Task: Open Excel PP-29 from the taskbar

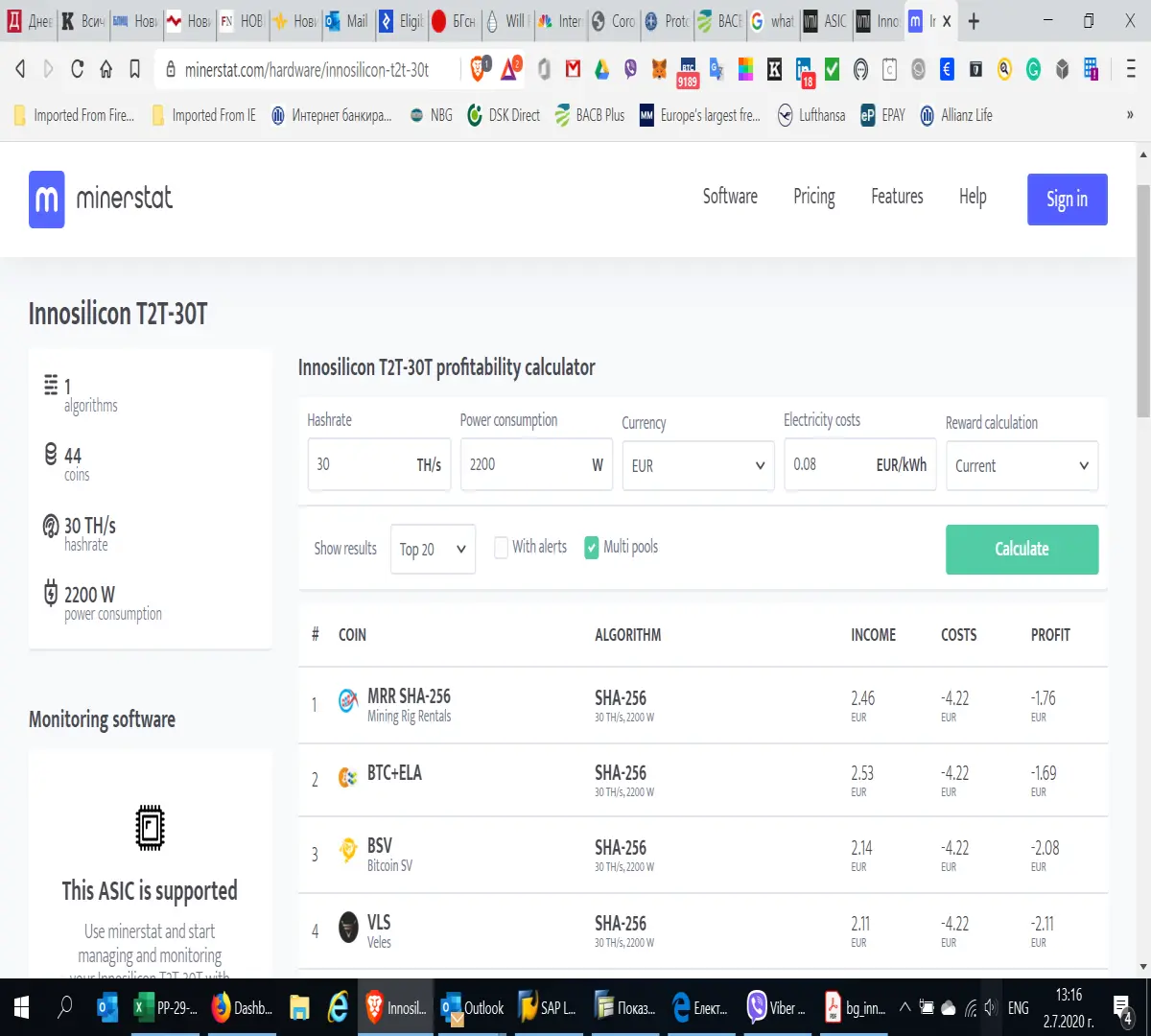Action: click(x=165, y=1007)
